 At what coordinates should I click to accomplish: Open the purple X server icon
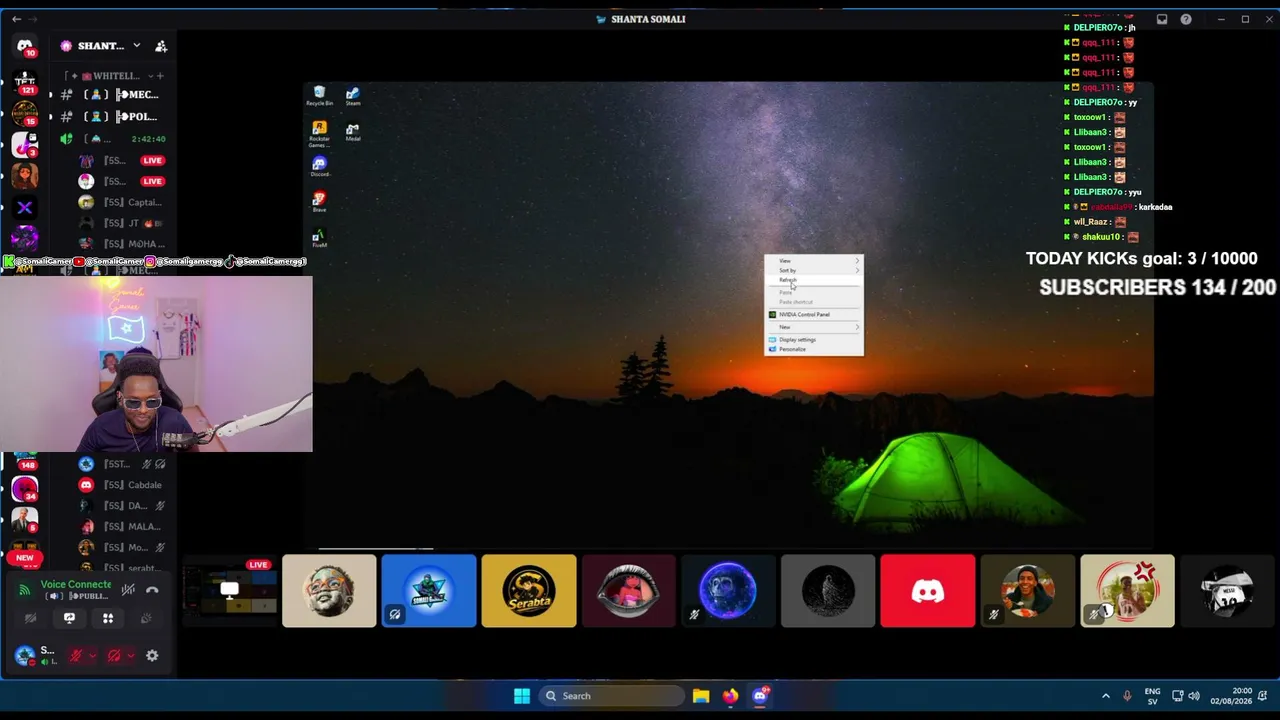pyautogui.click(x=25, y=208)
